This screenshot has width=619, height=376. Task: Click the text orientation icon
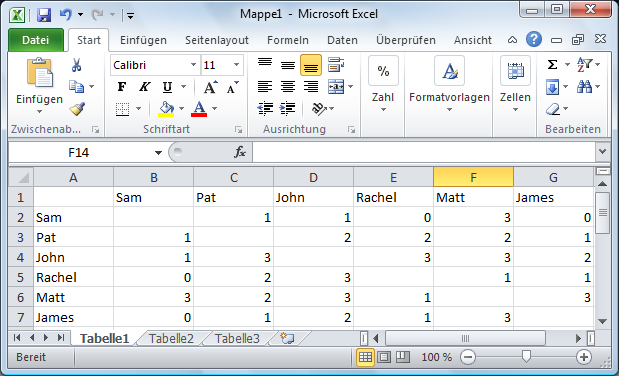point(319,108)
